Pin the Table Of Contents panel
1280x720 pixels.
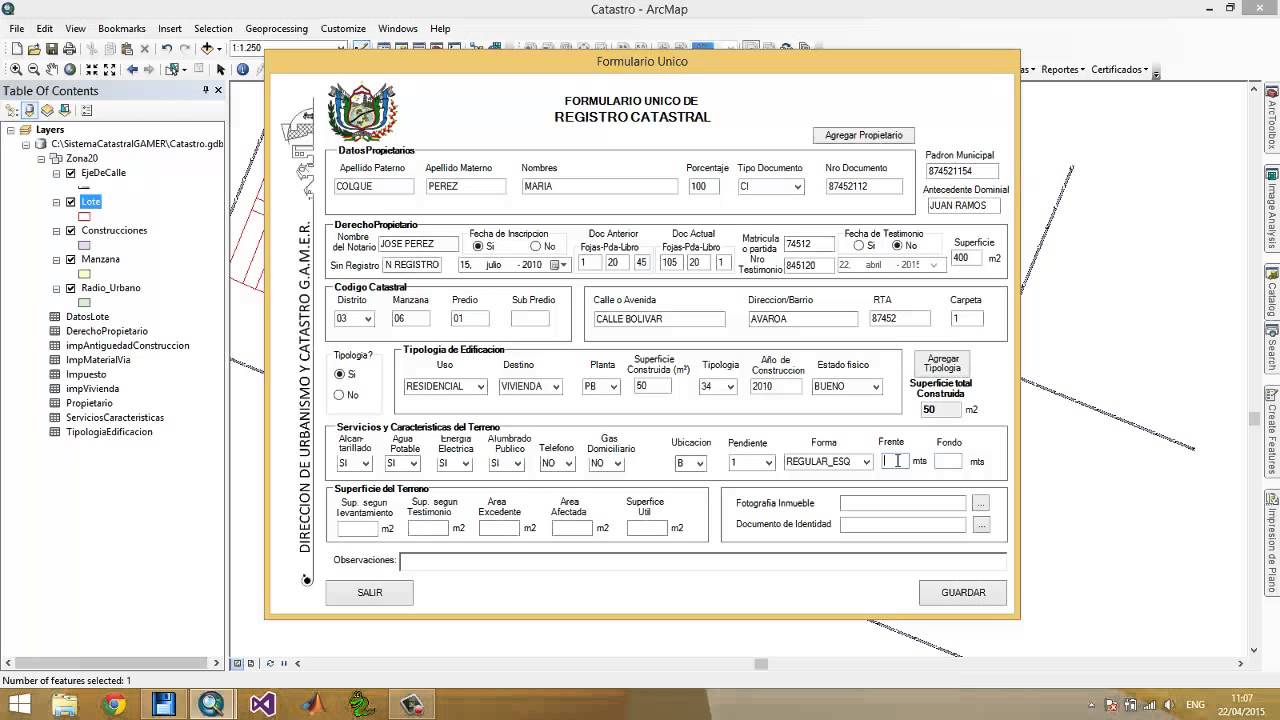[206, 90]
